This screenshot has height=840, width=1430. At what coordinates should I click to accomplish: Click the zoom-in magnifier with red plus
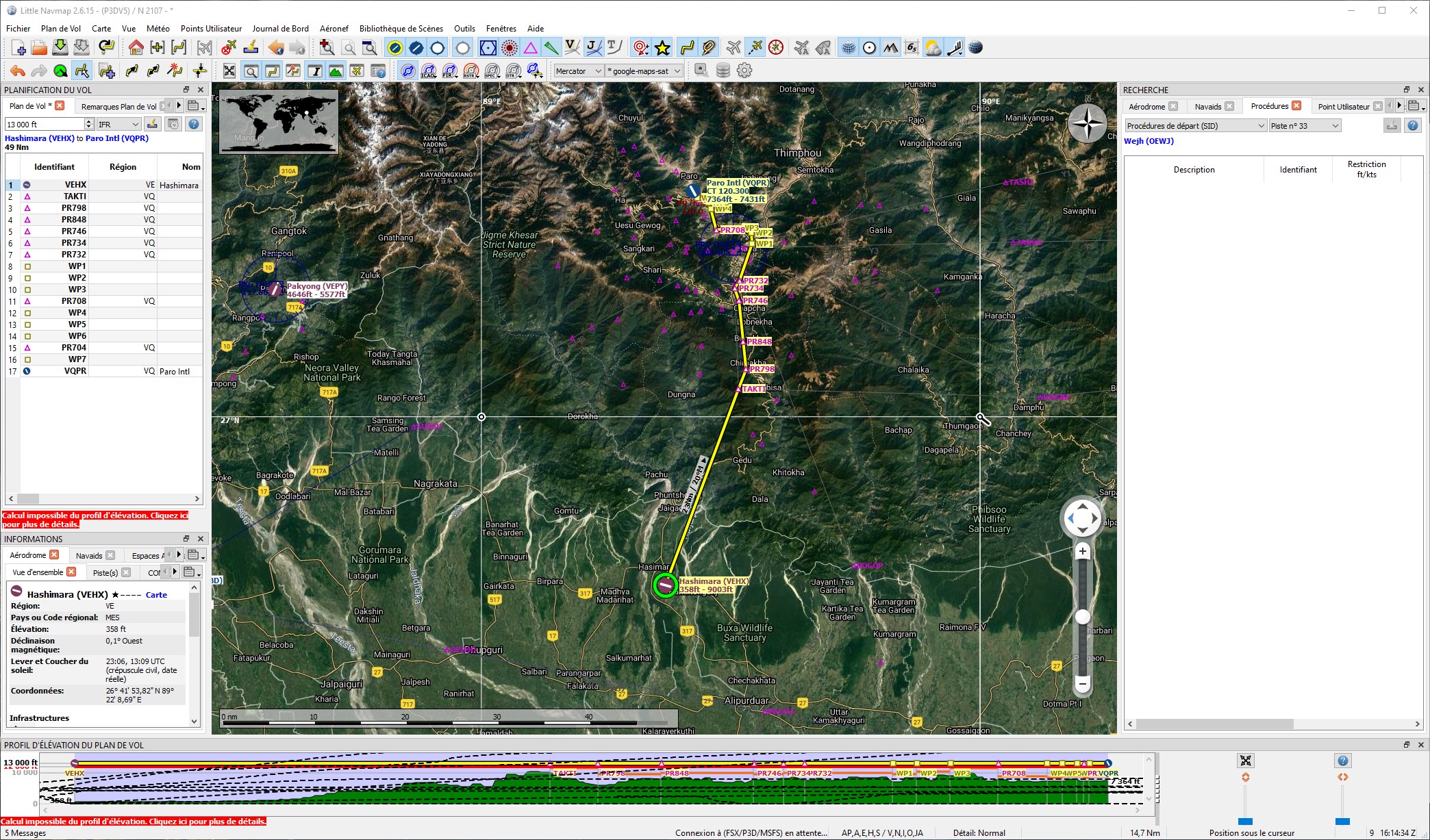click(327, 48)
